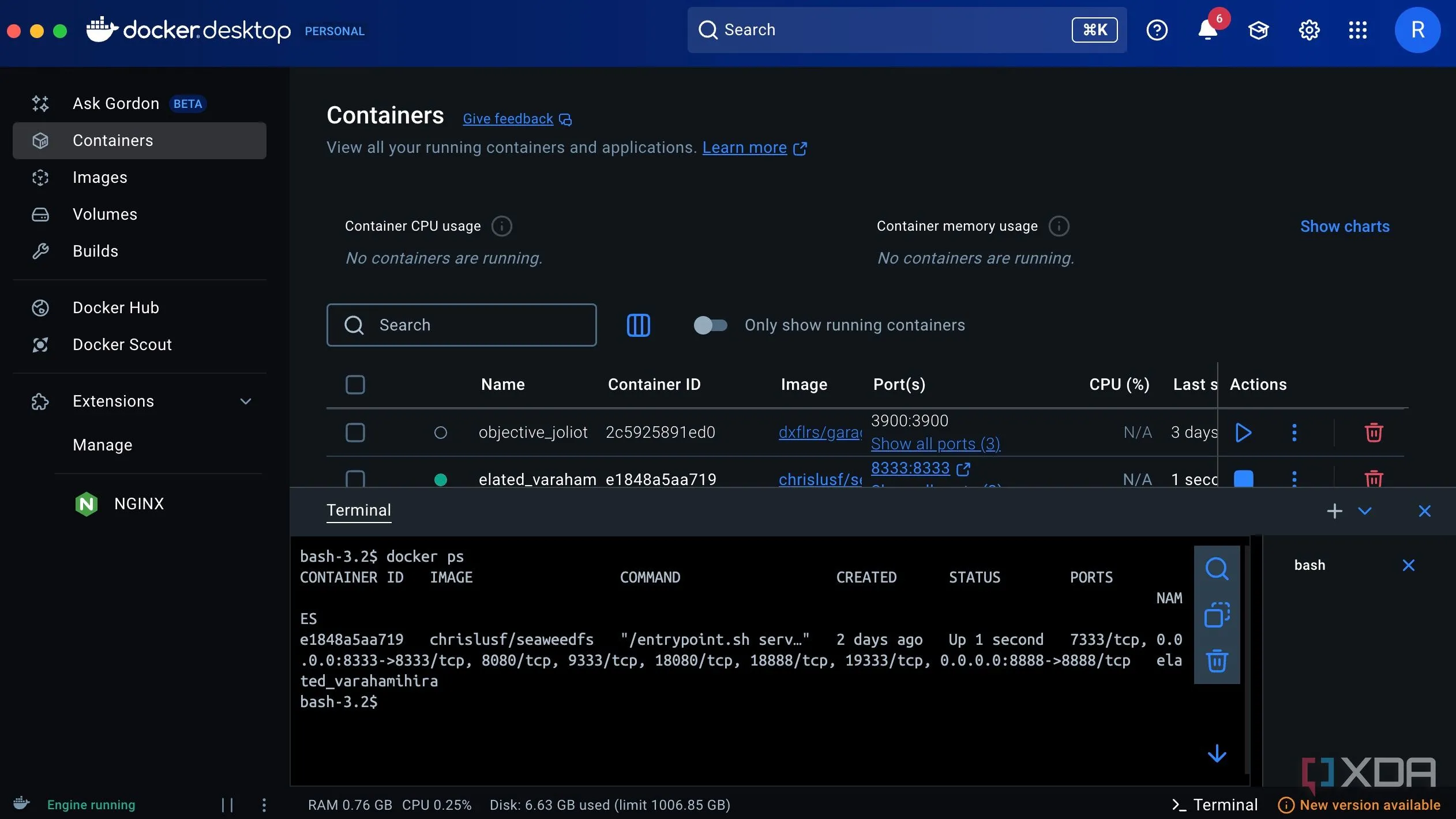Go to Builds in the sidebar
The image size is (1456, 819).
click(140, 251)
